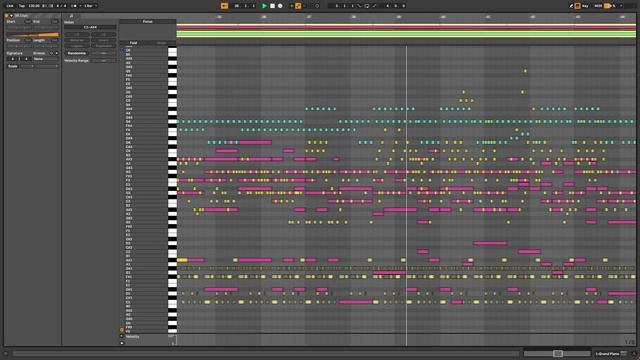
Task: Open the Groove None dropdown
Action: point(46,59)
